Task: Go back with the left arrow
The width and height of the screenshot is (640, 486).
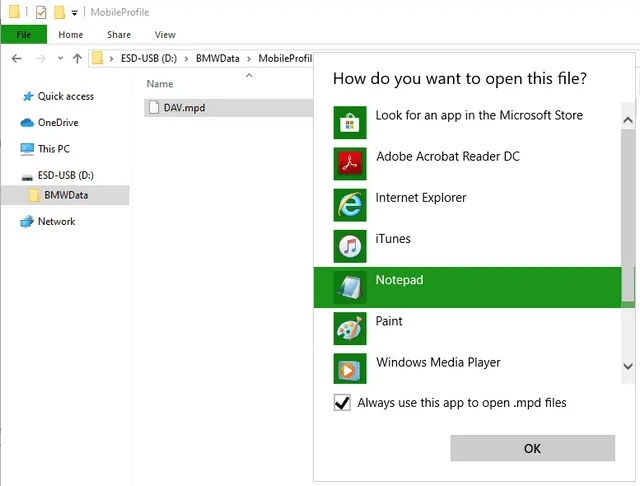Action: pos(16,59)
